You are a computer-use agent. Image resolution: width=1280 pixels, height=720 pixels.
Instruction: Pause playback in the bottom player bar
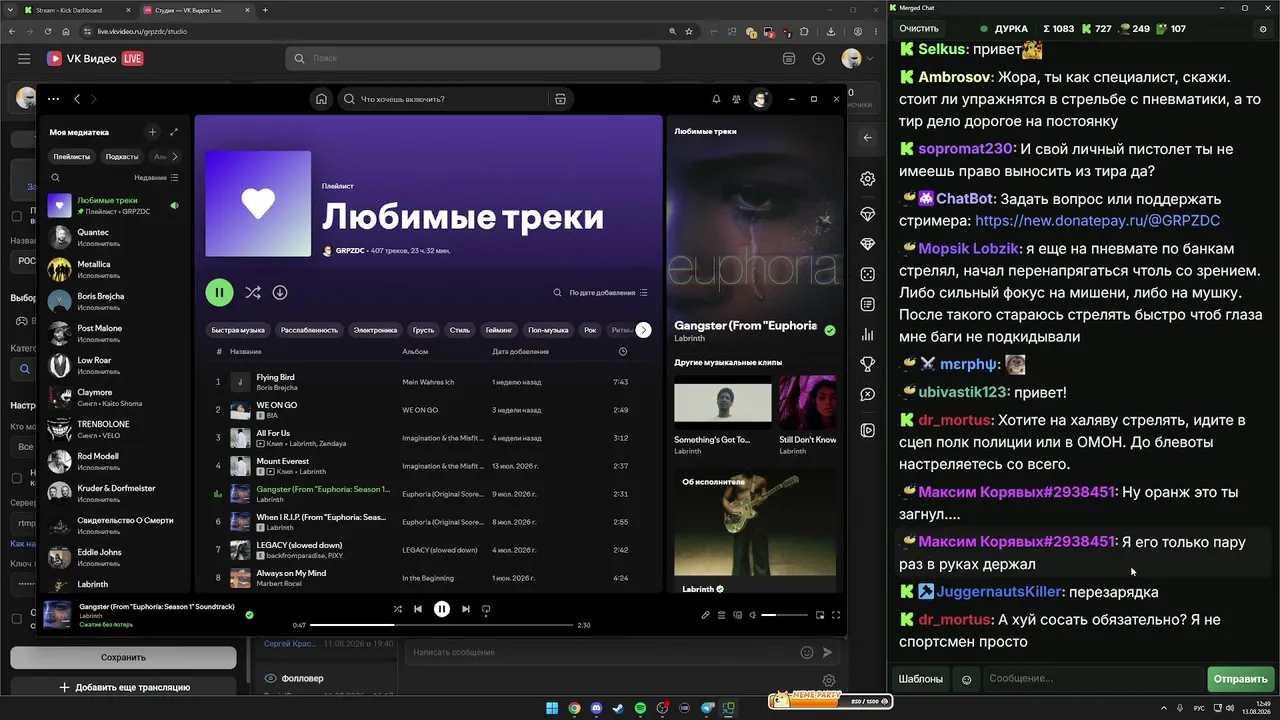[442, 609]
